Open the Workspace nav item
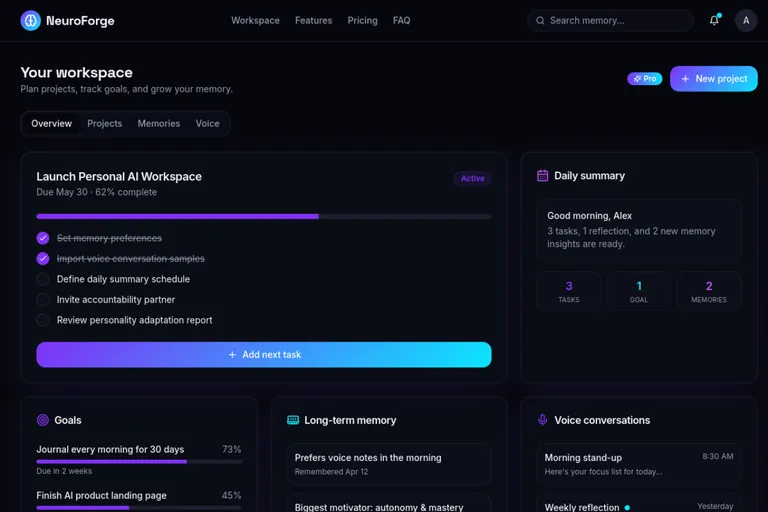The width and height of the screenshot is (768, 512). [255, 21]
